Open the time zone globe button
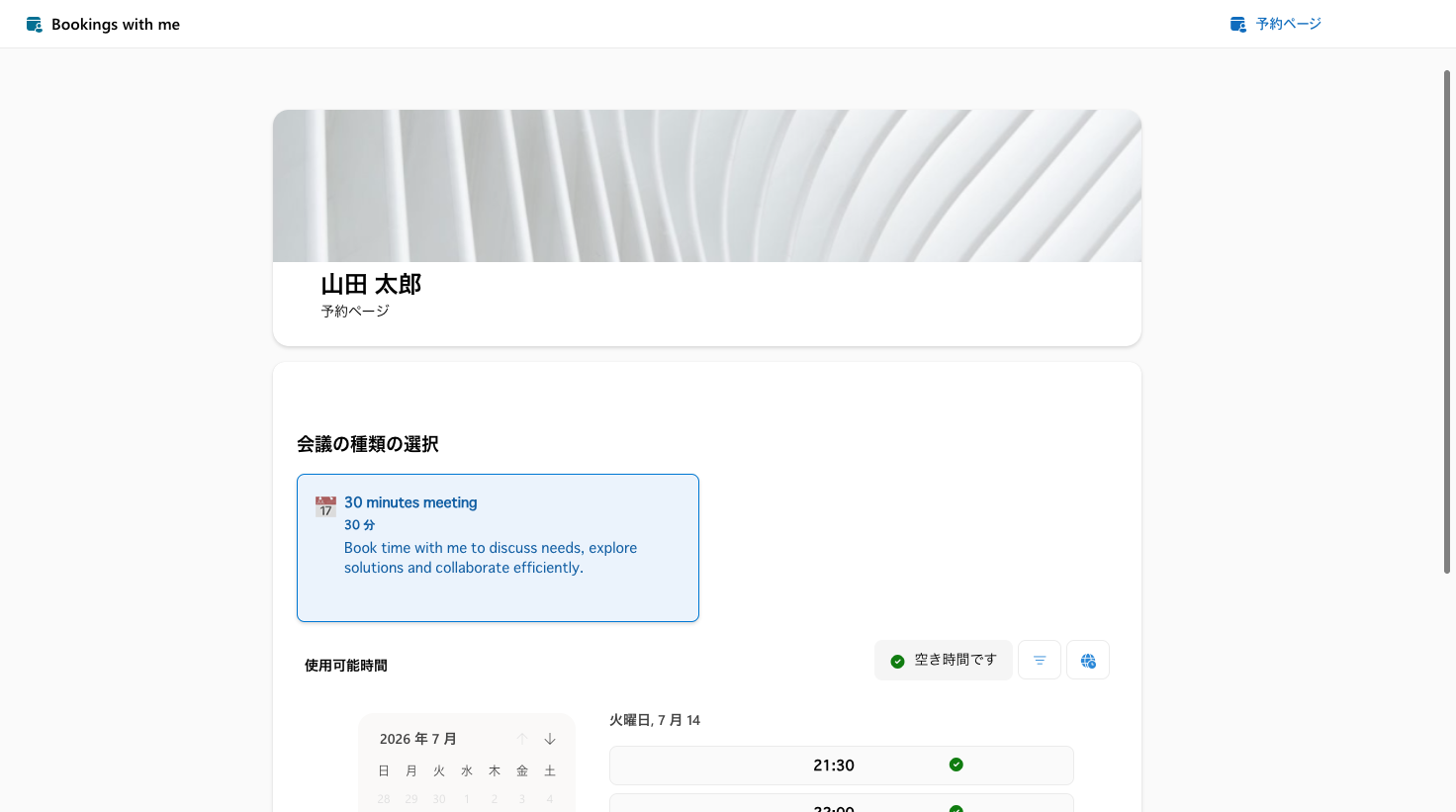This screenshot has height=812, width=1456. [x=1088, y=660]
